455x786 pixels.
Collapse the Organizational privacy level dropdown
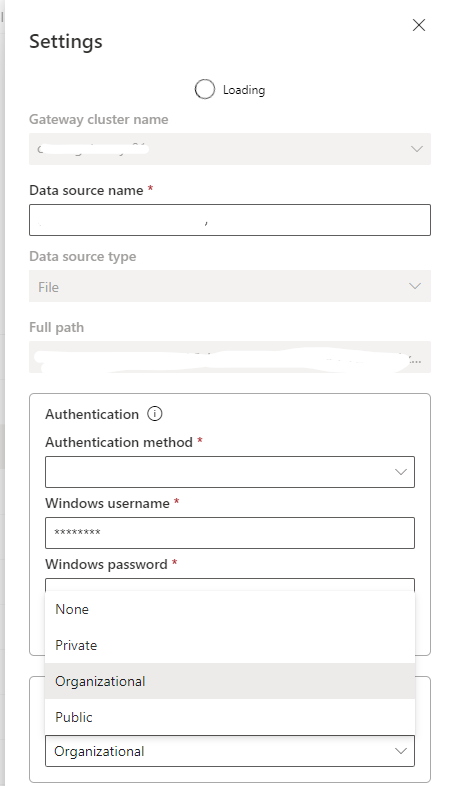pos(230,751)
